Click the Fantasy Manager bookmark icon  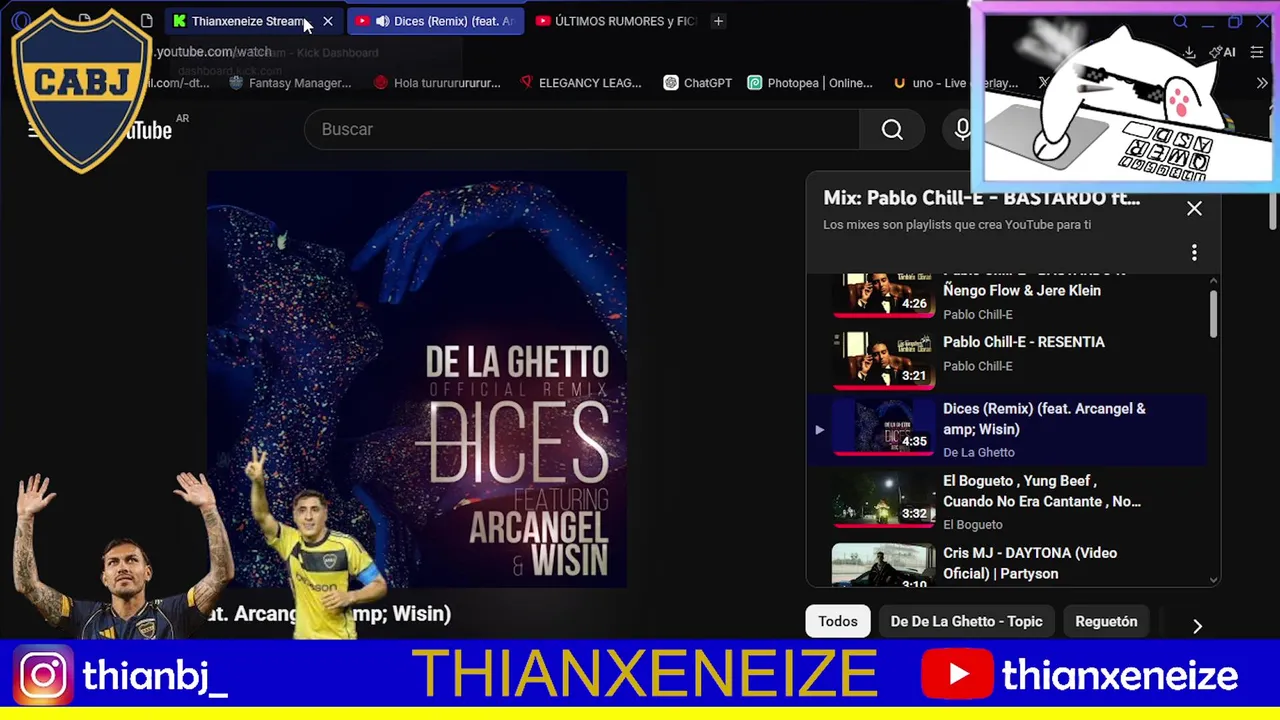[236, 83]
